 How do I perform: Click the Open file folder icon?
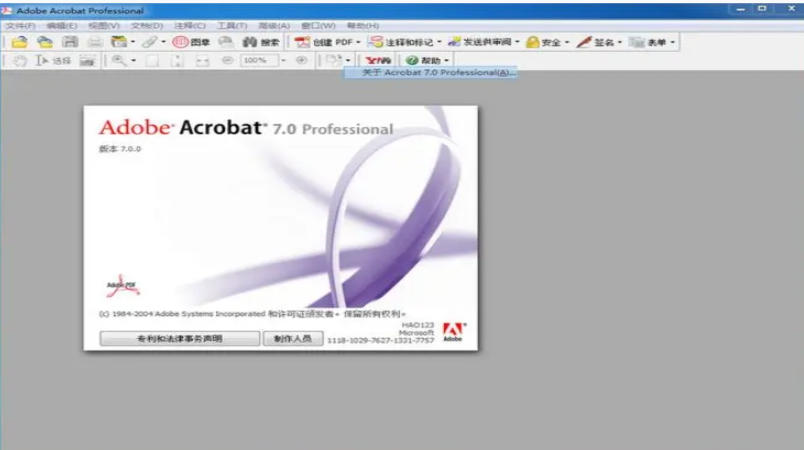click(x=19, y=42)
